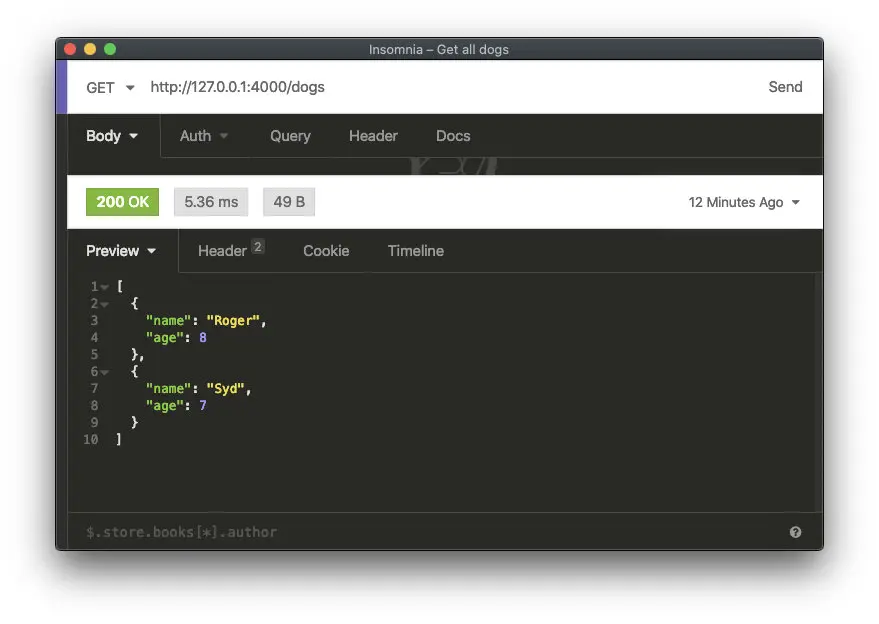Switch to the request Header tab

tap(373, 136)
